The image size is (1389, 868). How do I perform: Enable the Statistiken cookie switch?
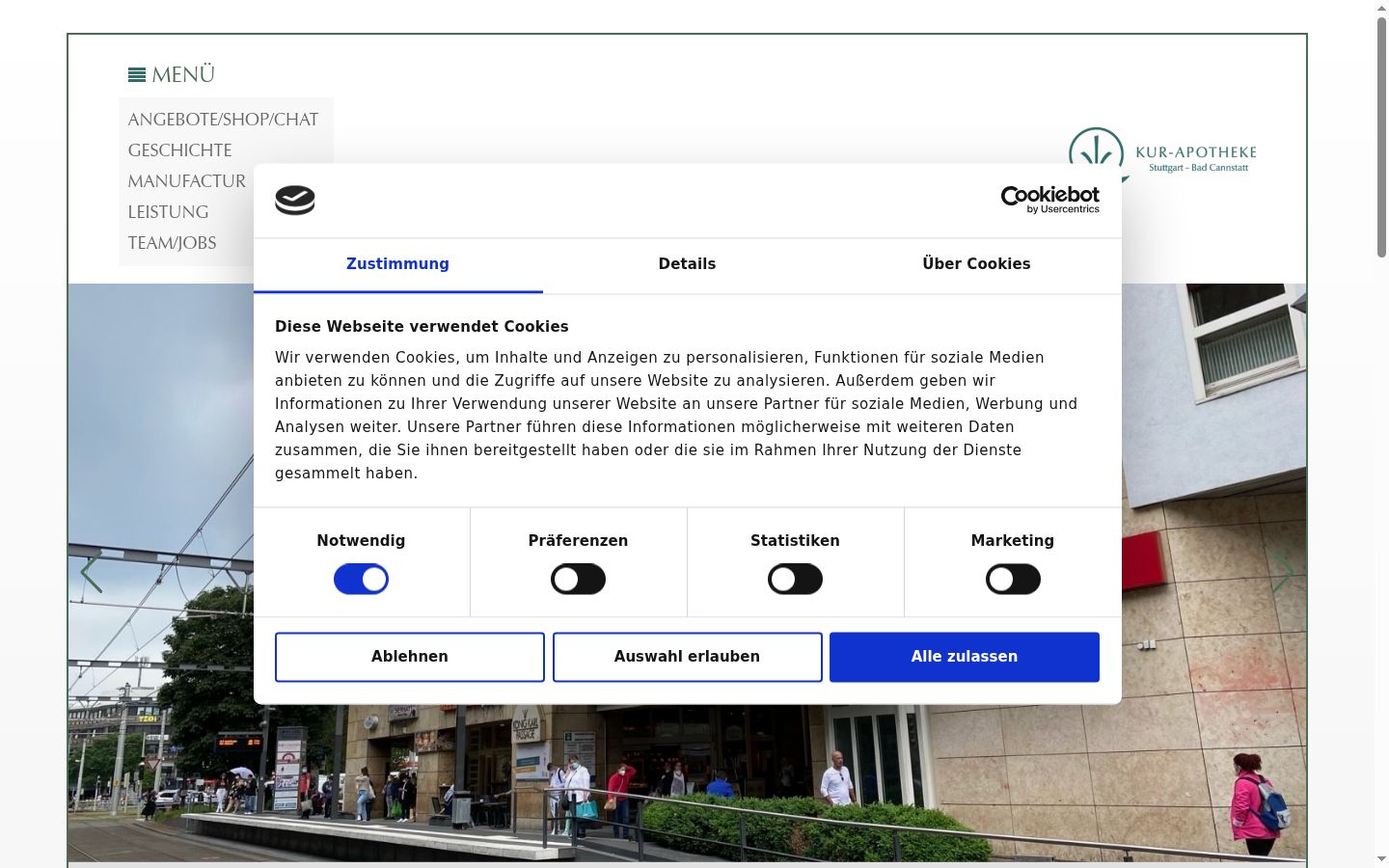coord(795,579)
